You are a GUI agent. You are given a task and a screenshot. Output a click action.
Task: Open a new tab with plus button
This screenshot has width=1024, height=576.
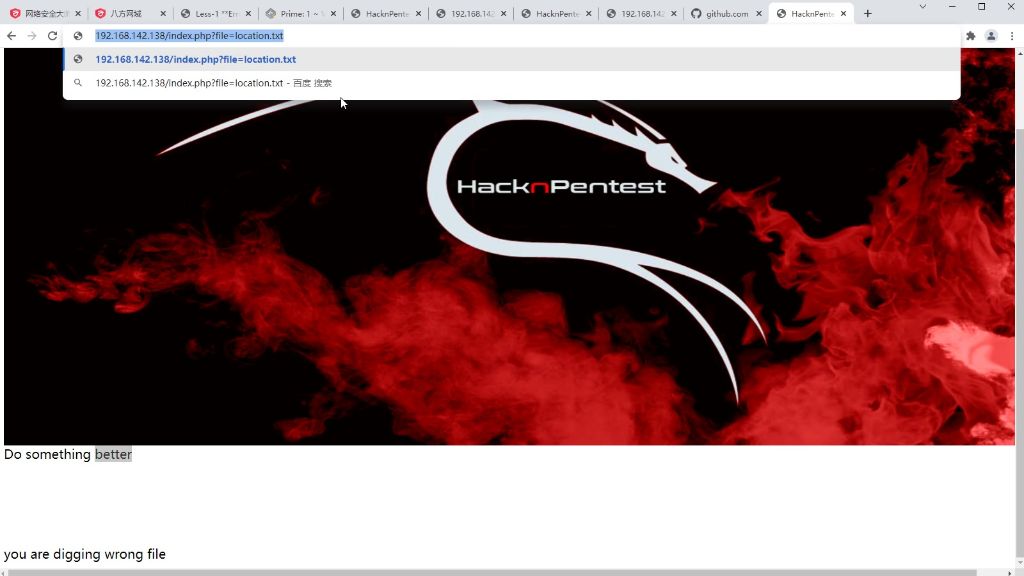[x=867, y=13]
